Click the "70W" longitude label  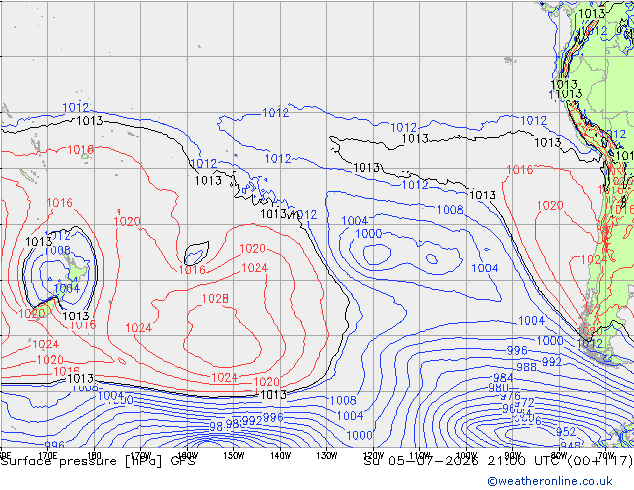606,455
